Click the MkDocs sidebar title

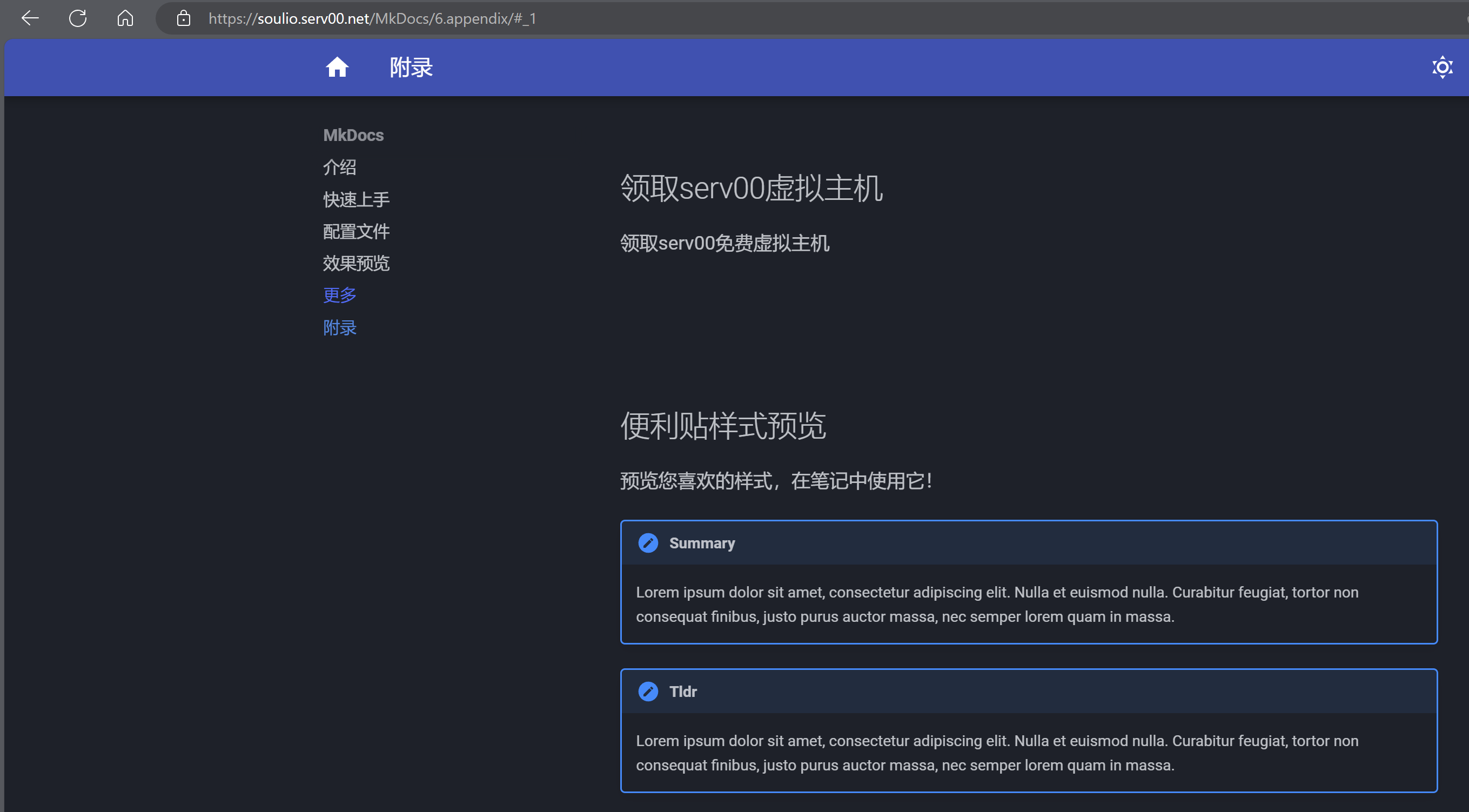pos(353,135)
